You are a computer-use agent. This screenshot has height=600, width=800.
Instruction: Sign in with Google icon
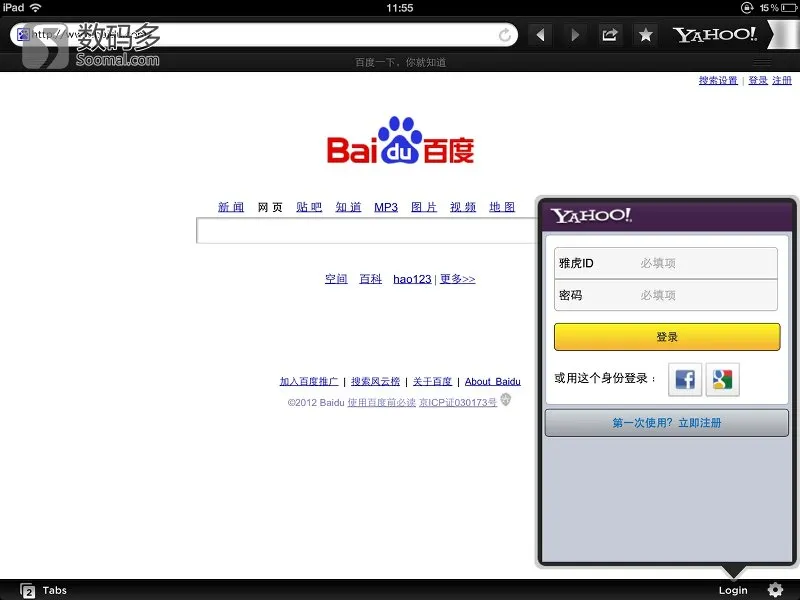pyautogui.click(x=722, y=379)
